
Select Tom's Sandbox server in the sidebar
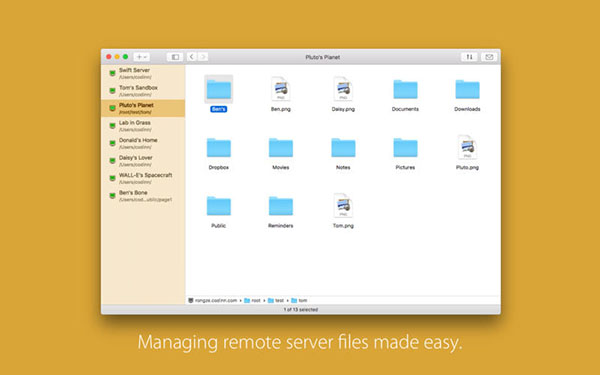tap(143, 91)
